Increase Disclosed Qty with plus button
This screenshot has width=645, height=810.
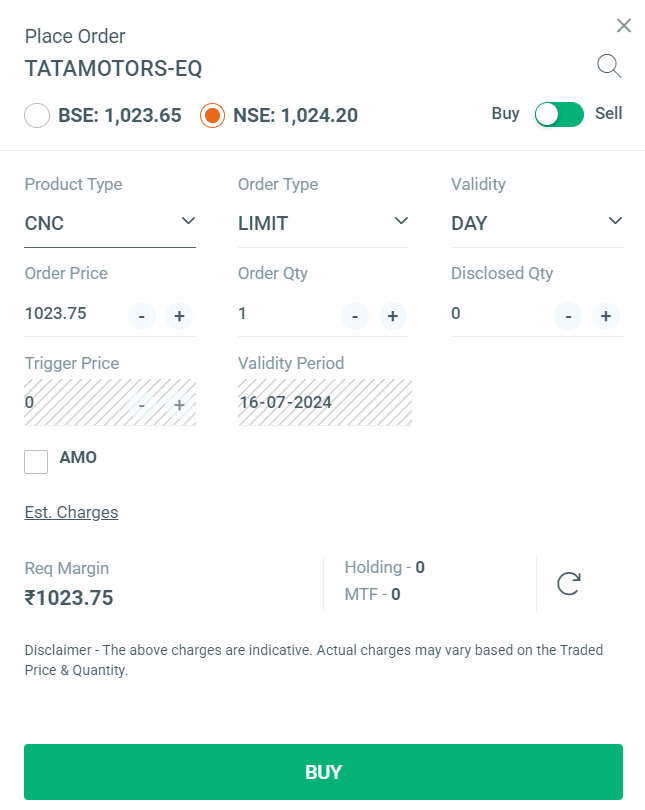605,316
